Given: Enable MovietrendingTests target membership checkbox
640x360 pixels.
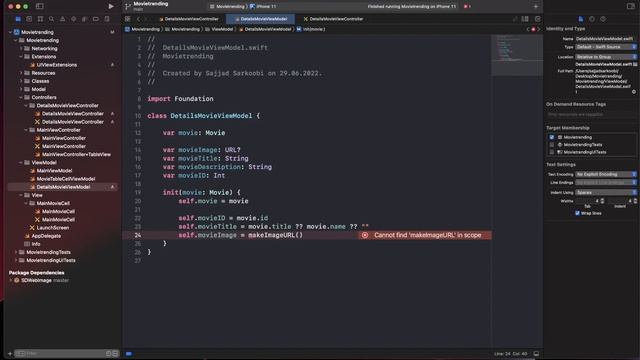Looking at the screenshot, I should [x=552, y=144].
